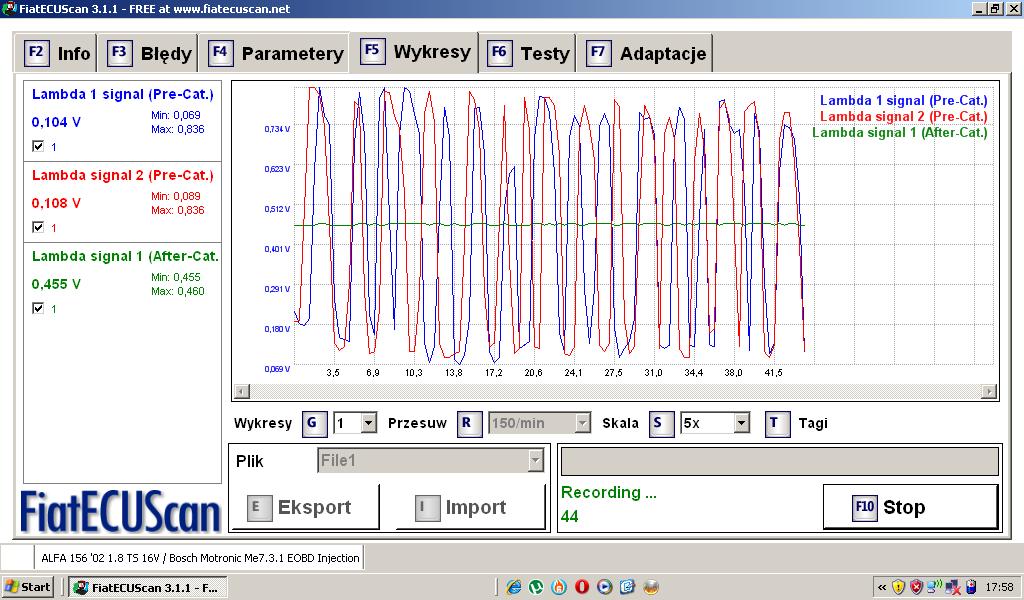Image resolution: width=1024 pixels, height=600 pixels.
Task: Click the G shortcut icon beside Wykresy
Action: 311,423
